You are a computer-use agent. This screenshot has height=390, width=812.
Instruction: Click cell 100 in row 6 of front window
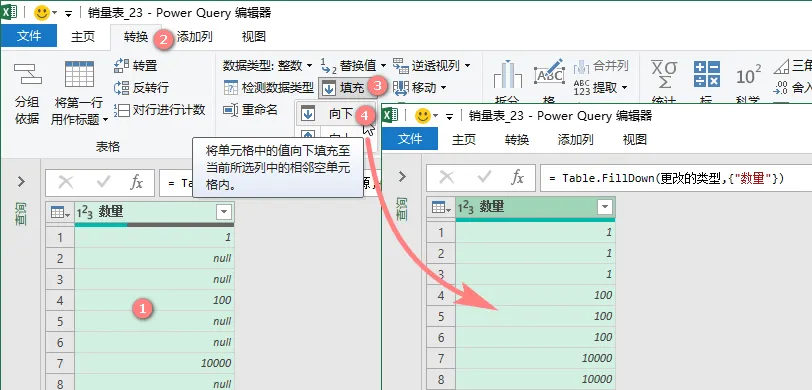535,337
